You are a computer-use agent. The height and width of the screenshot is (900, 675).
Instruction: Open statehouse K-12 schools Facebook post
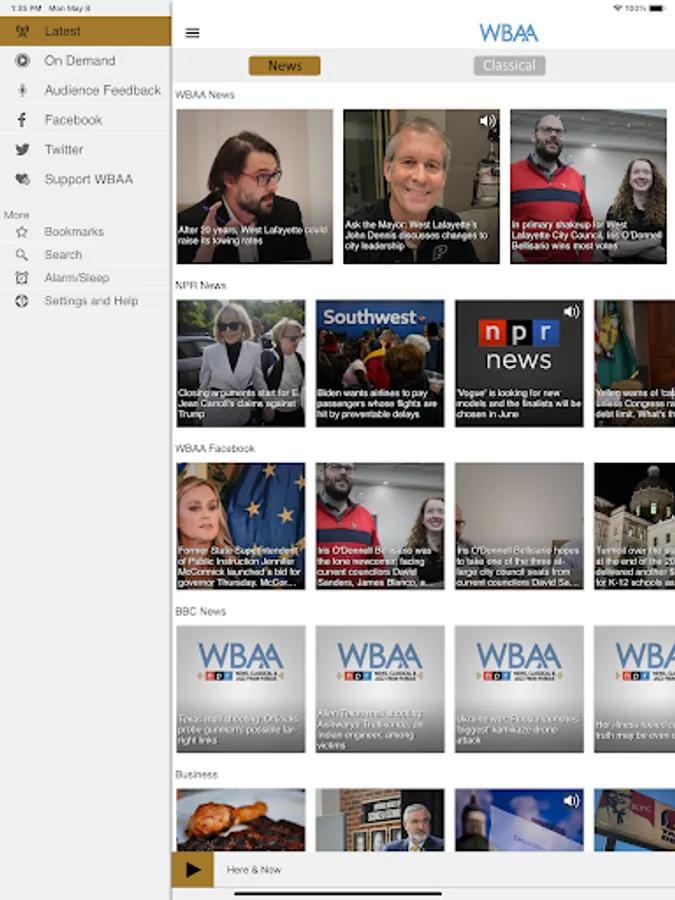(x=635, y=526)
